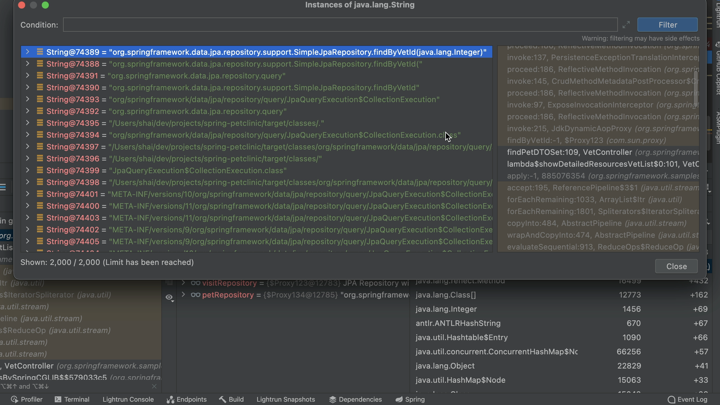
Task: Click the Dependencies tool window icon
Action: coord(333,399)
